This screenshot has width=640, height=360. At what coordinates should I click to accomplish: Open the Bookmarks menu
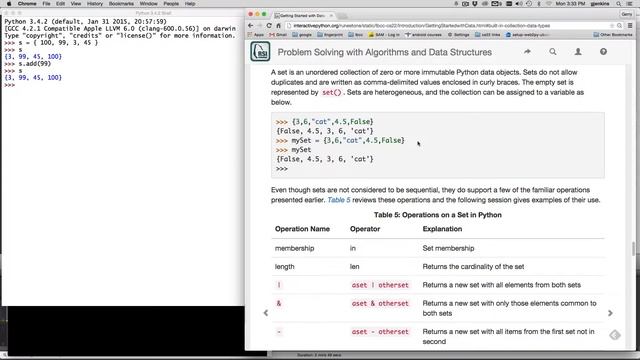[x=121, y=4]
